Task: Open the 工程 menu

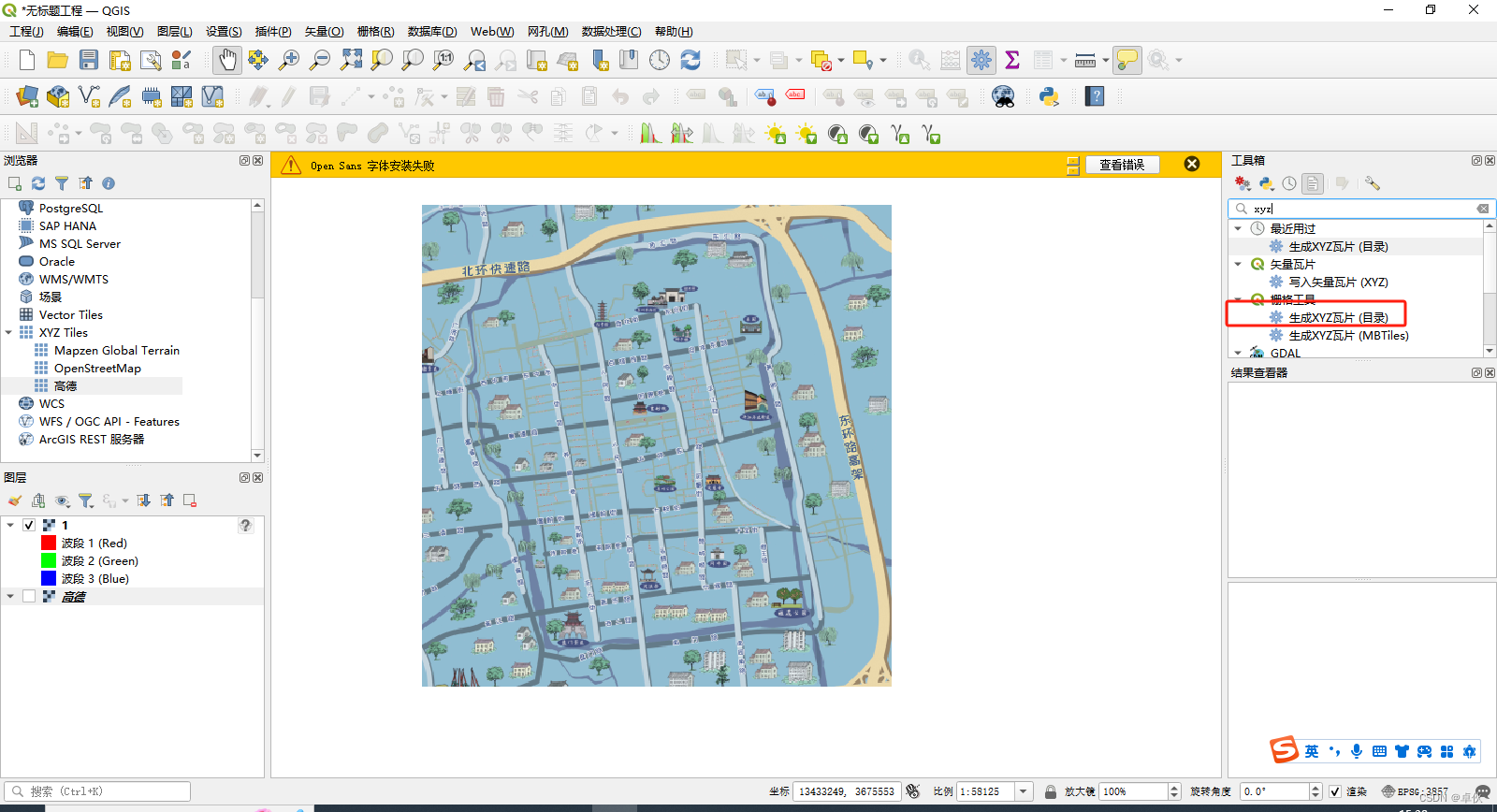Action: pos(26,31)
